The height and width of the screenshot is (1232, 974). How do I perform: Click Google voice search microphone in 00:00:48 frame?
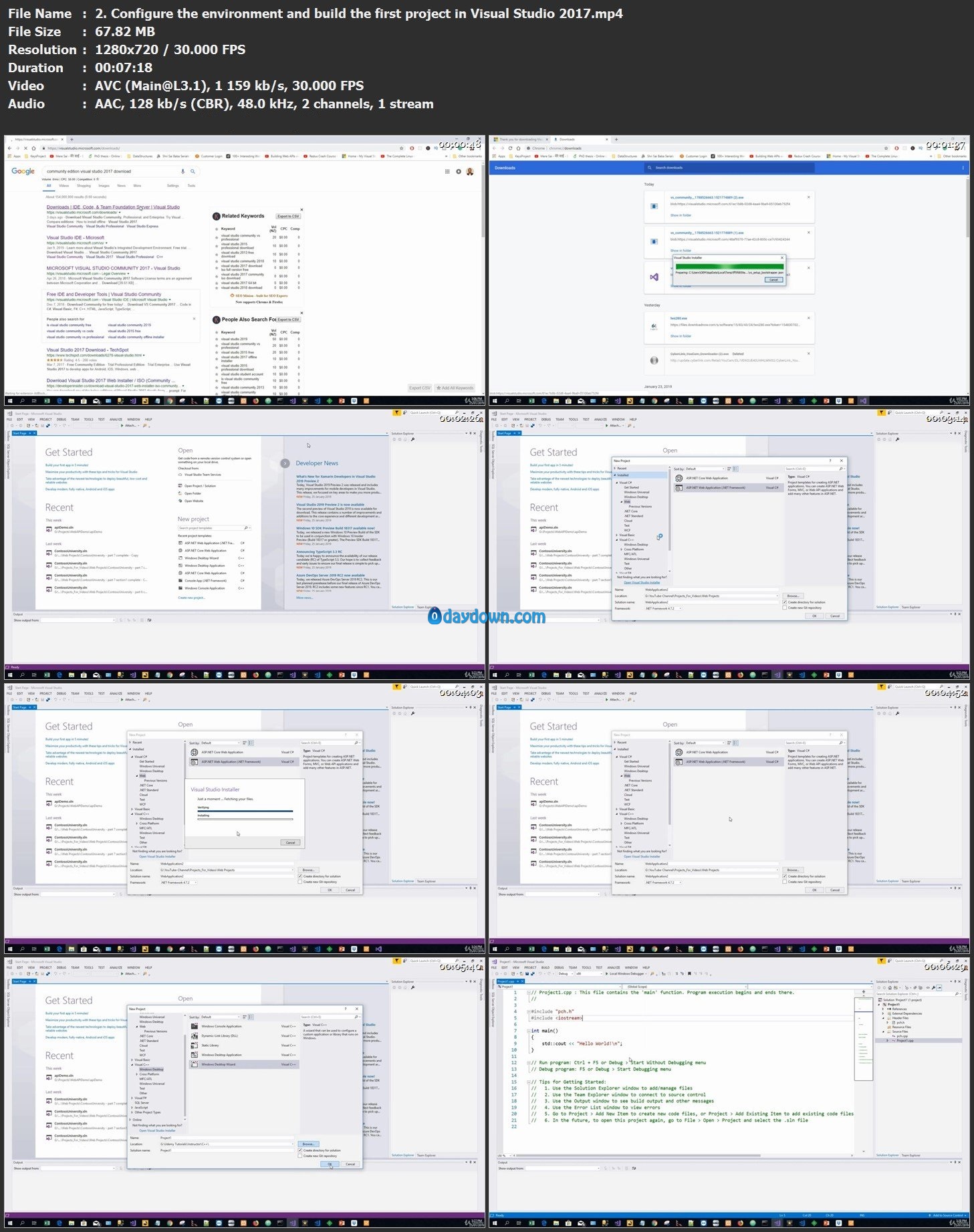182,171
